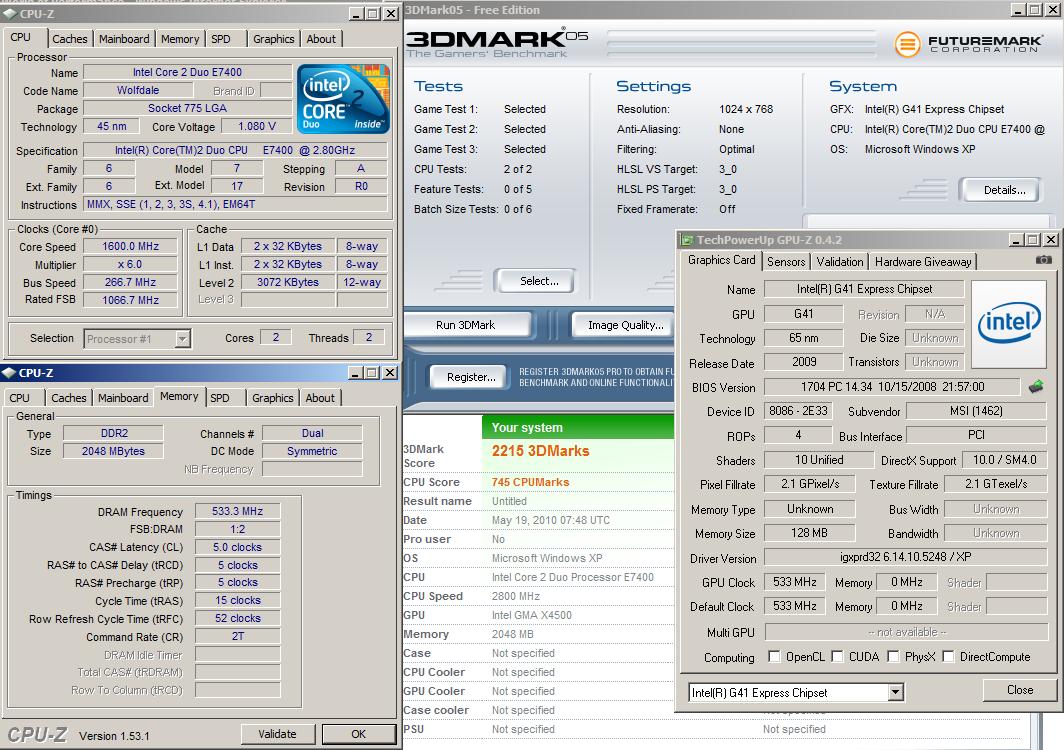The width and height of the screenshot is (1064, 750).
Task: Click the top CPU-Z title bar icon
Action: coord(10,14)
